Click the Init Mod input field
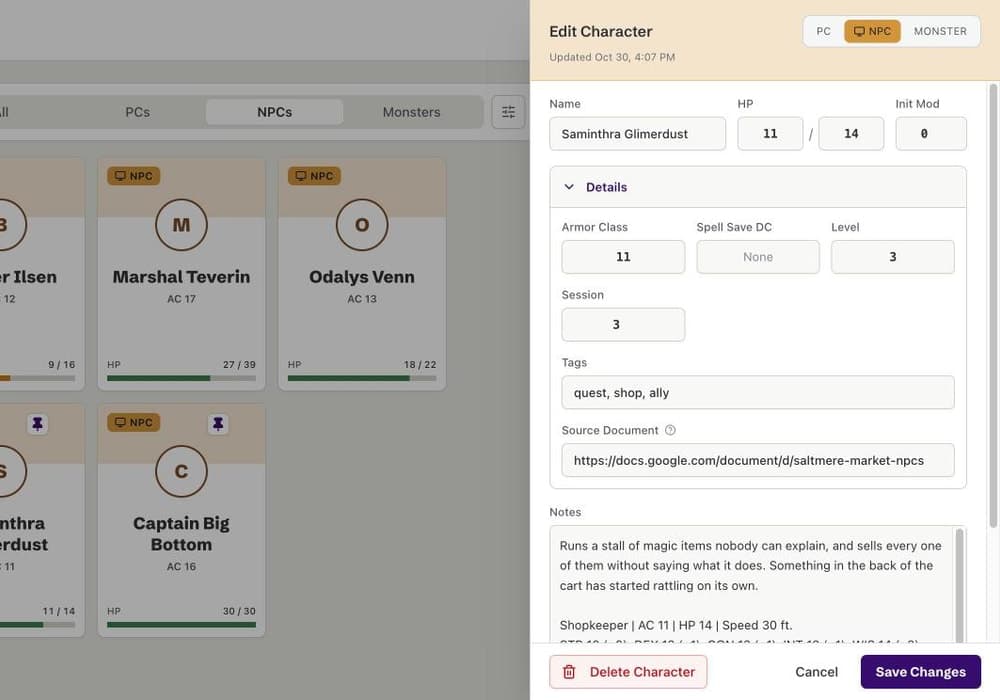This screenshot has width=1000, height=700. pyautogui.click(x=930, y=134)
